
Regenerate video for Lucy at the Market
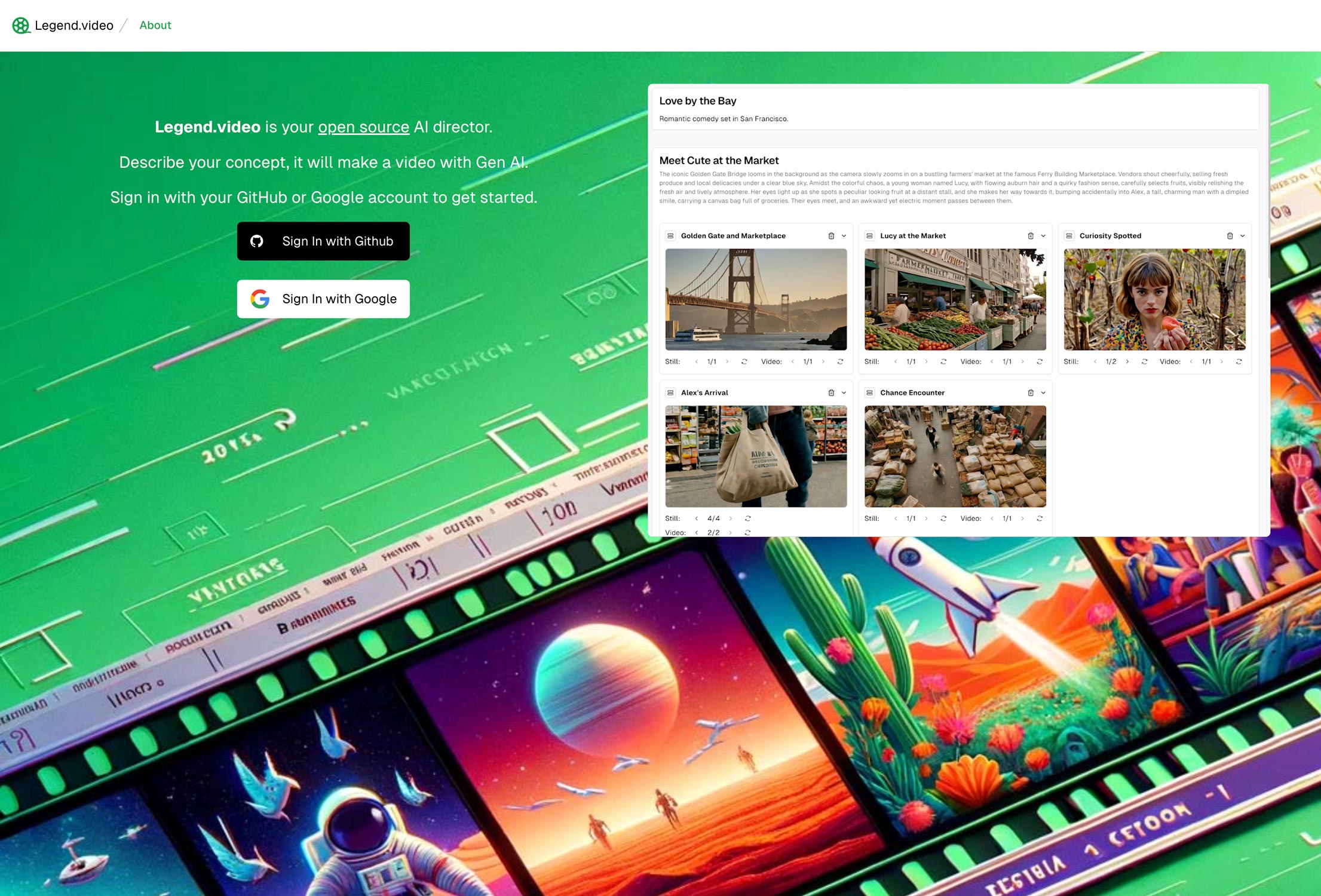(x=1040, y=361)
